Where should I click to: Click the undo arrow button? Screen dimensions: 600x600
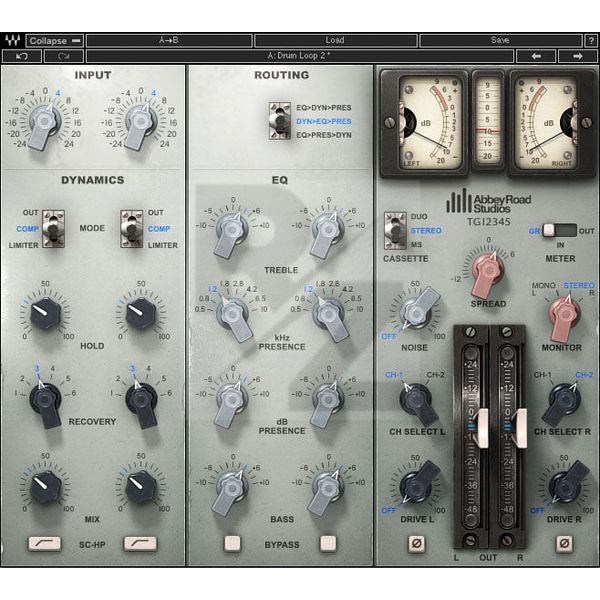click(22, 56)
